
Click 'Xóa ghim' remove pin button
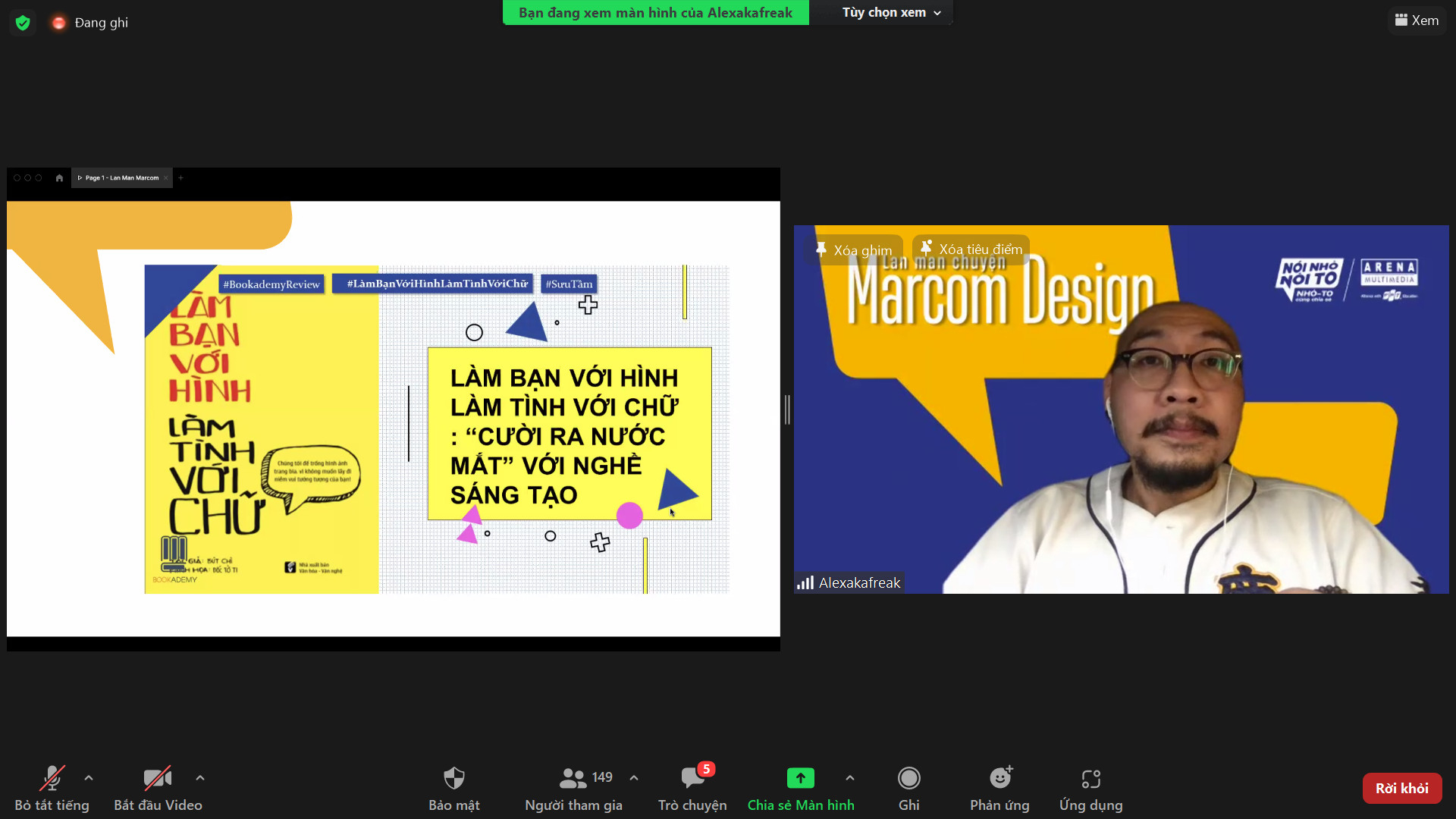click(854, 249)
